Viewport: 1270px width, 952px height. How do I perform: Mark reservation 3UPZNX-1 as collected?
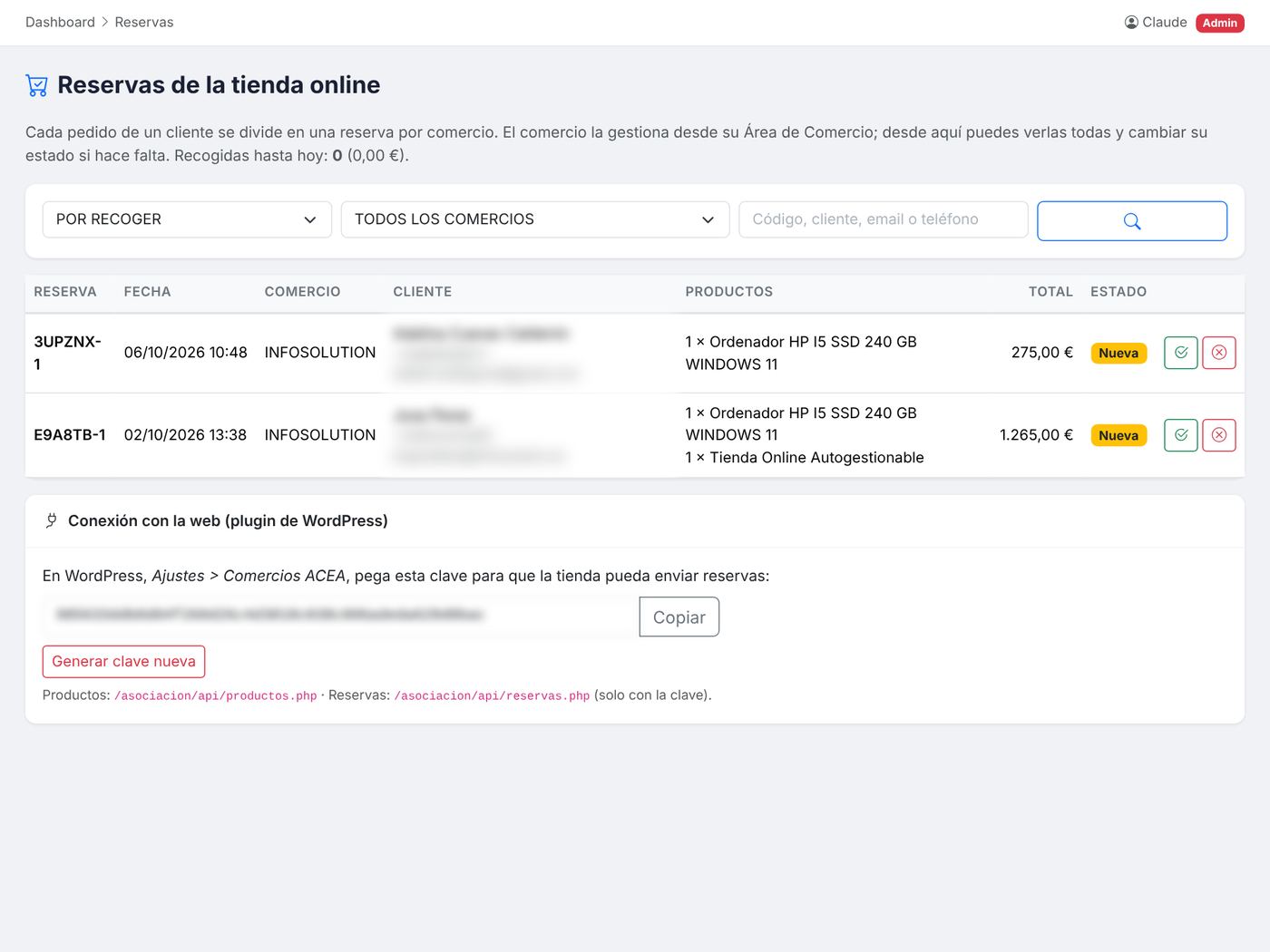[1181, 353]
